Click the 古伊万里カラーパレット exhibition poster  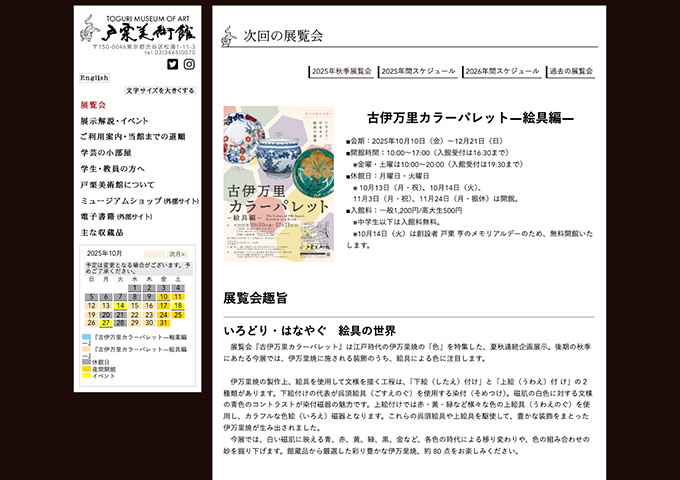(279, 183)
